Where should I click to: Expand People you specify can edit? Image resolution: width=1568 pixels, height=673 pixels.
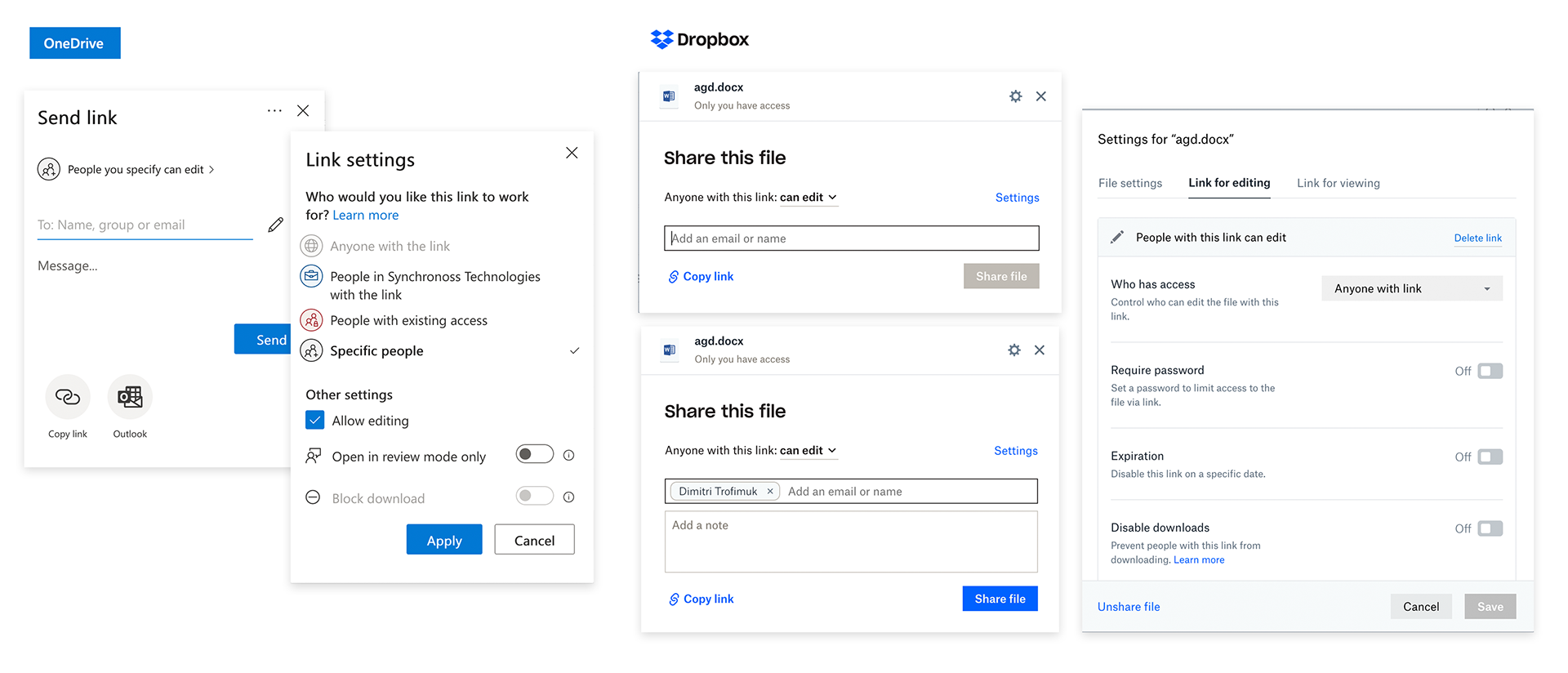tap(141, 169)
